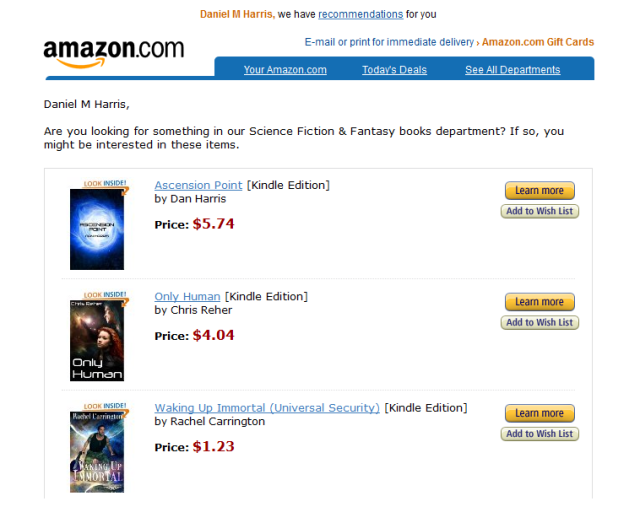Screen dimensions: 640x512
Task: Click Learn more for Ascension Point
Action: point(540,191)
